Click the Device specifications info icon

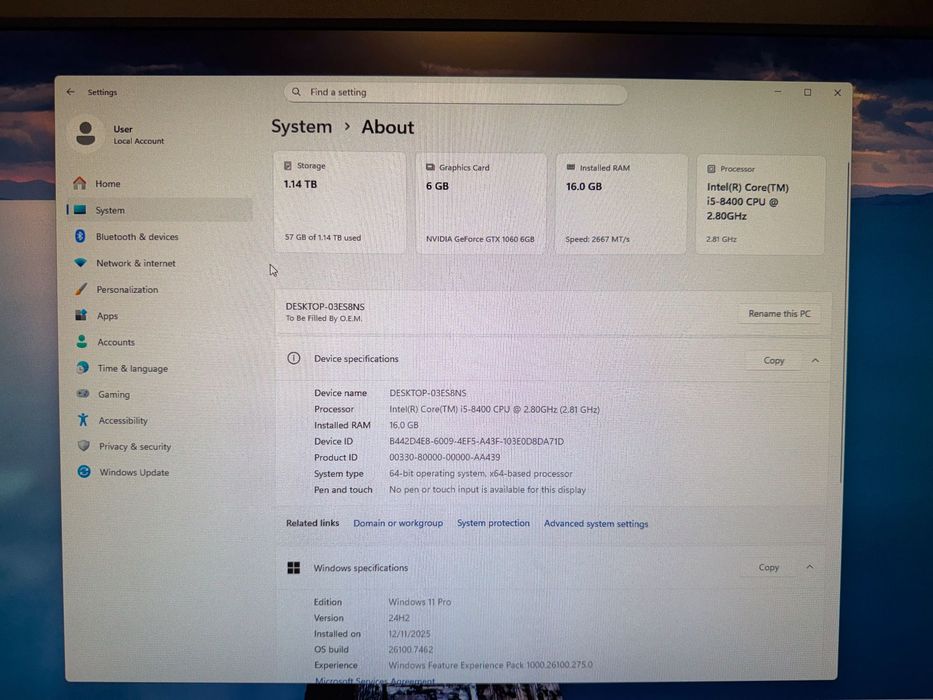294,358
